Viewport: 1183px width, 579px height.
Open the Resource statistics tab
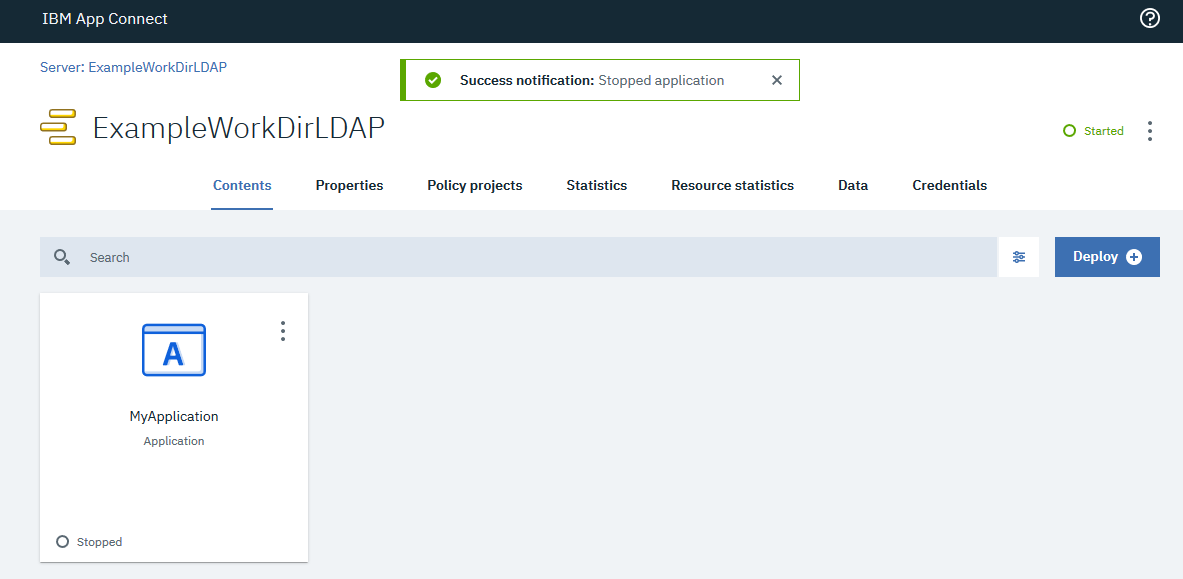pyautogui.click(x=733, y=186)
